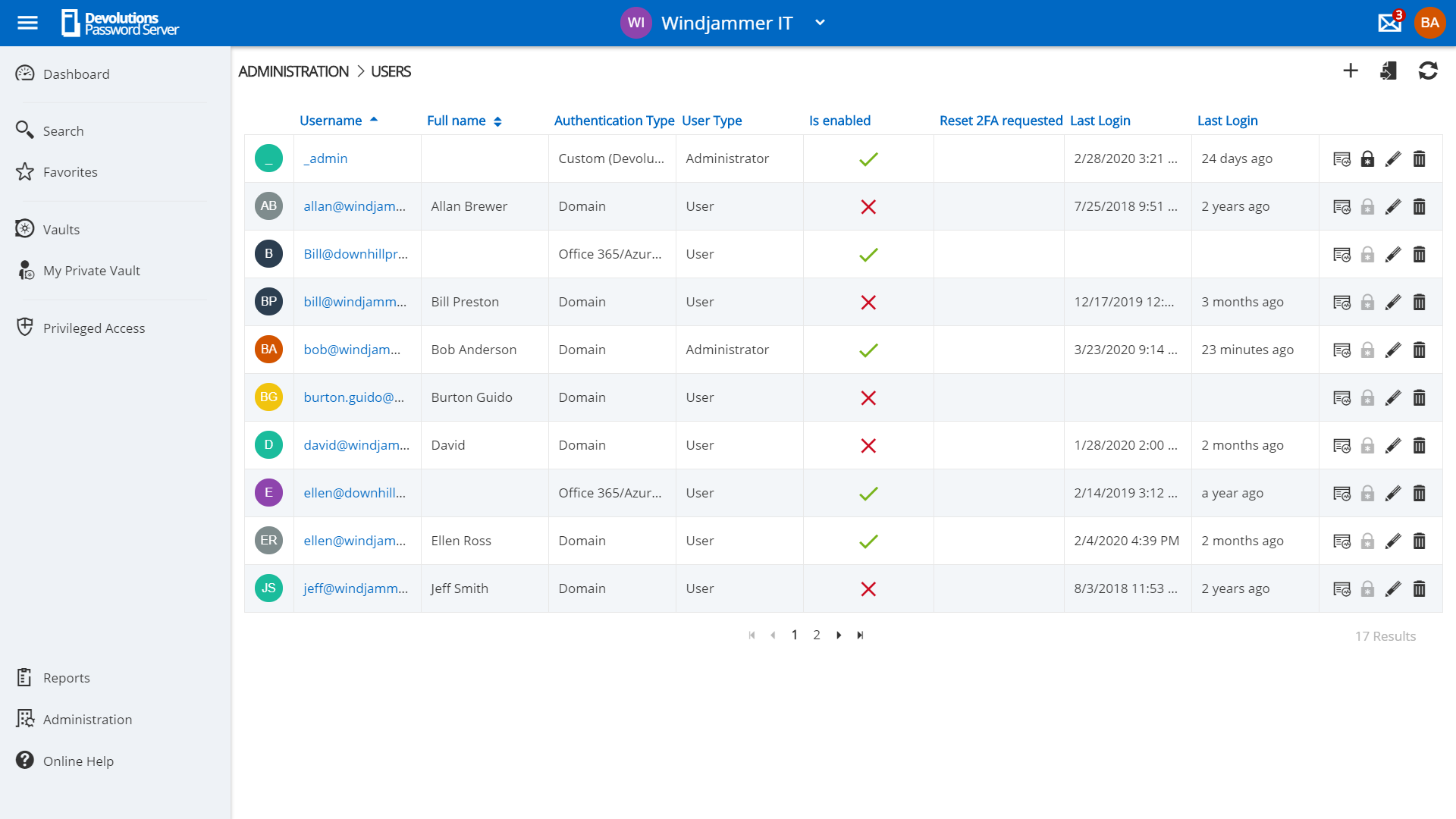The width and height of the screenshot is (1456, 819).
Task: Open the ellen@downhill user link
Action: pyautogui.click(x=354, y=493)
